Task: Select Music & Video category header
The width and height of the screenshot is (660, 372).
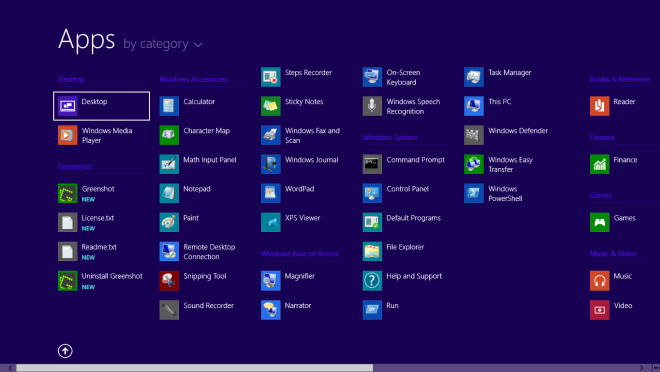Action: pyautogui.click(x=613, y=253)
